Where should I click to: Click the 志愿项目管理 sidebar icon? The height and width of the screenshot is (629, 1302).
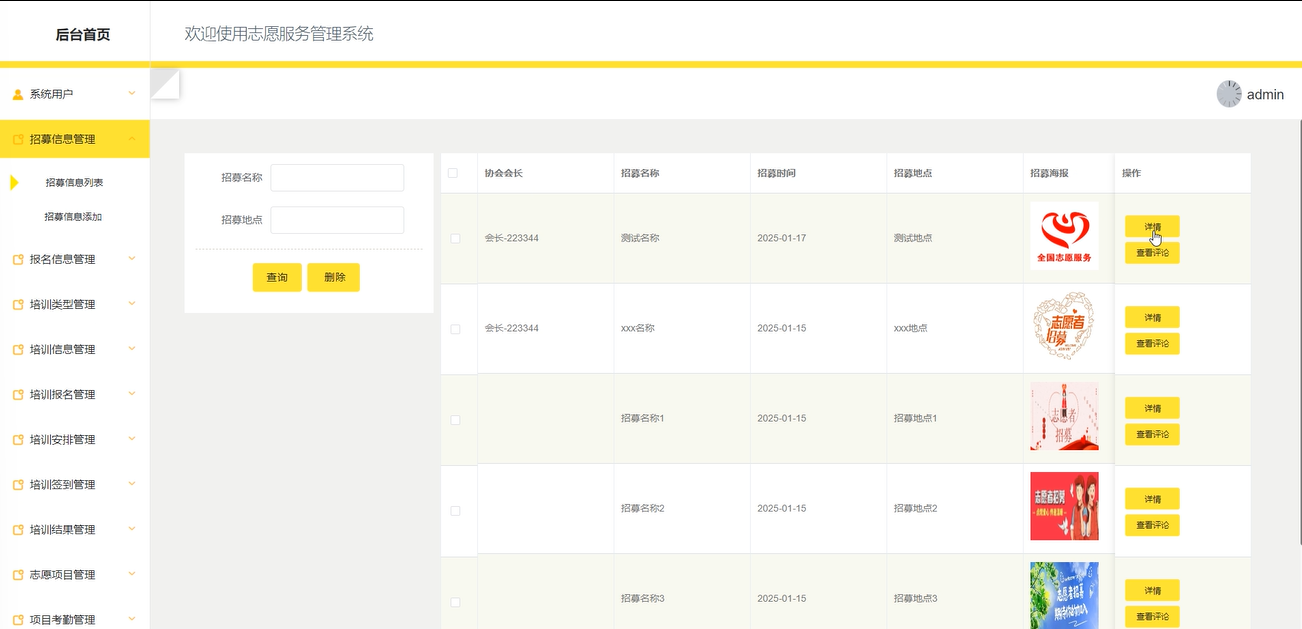18,575
